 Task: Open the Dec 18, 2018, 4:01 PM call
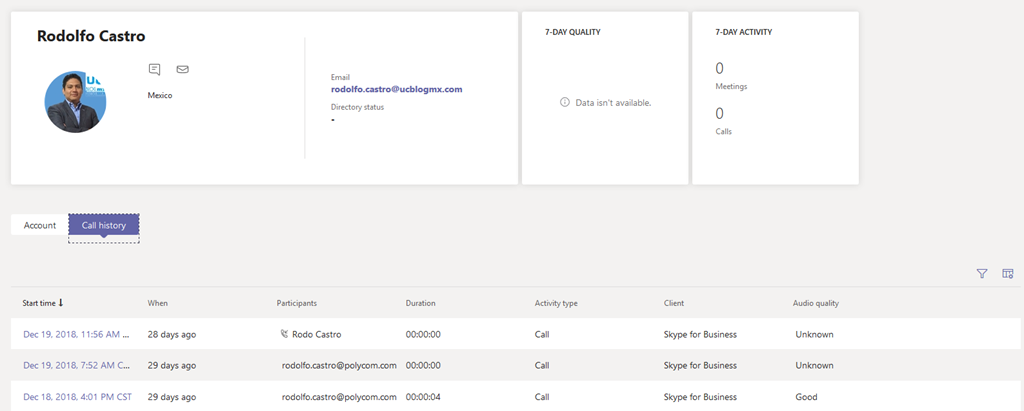point(75,397)
